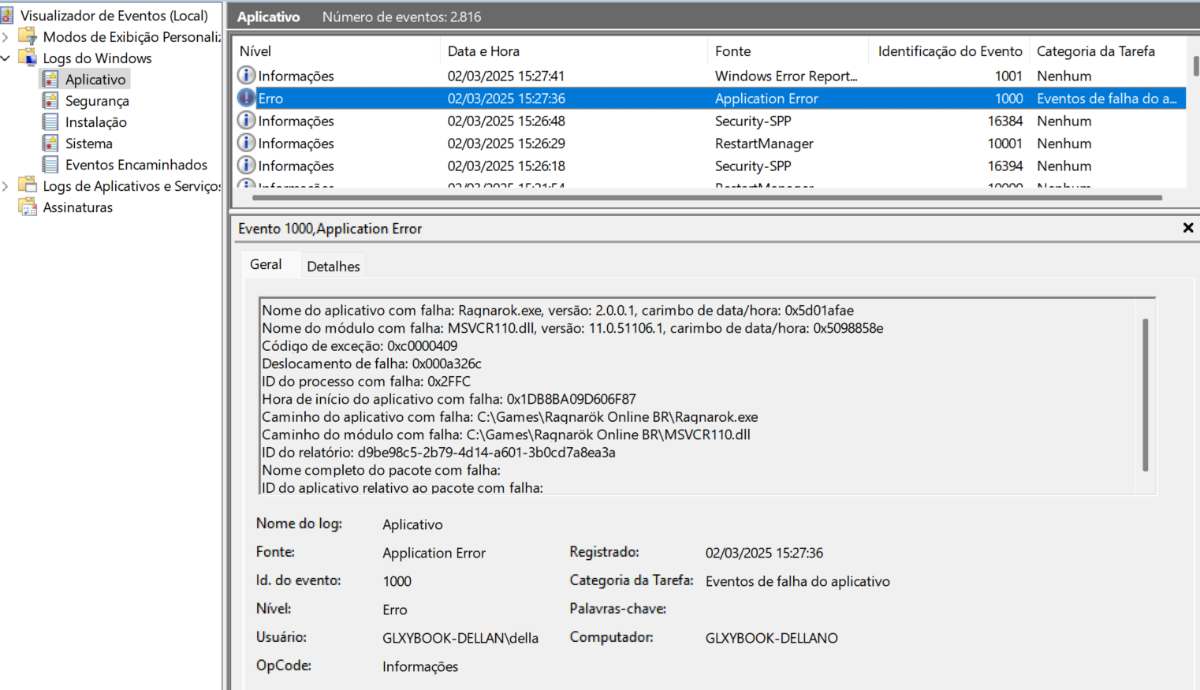Image resolution: width=1200 pixels, height=690 pixels.
Task: Select the Eventos Encaminhados log icon
Action: [x=50, y=165]
